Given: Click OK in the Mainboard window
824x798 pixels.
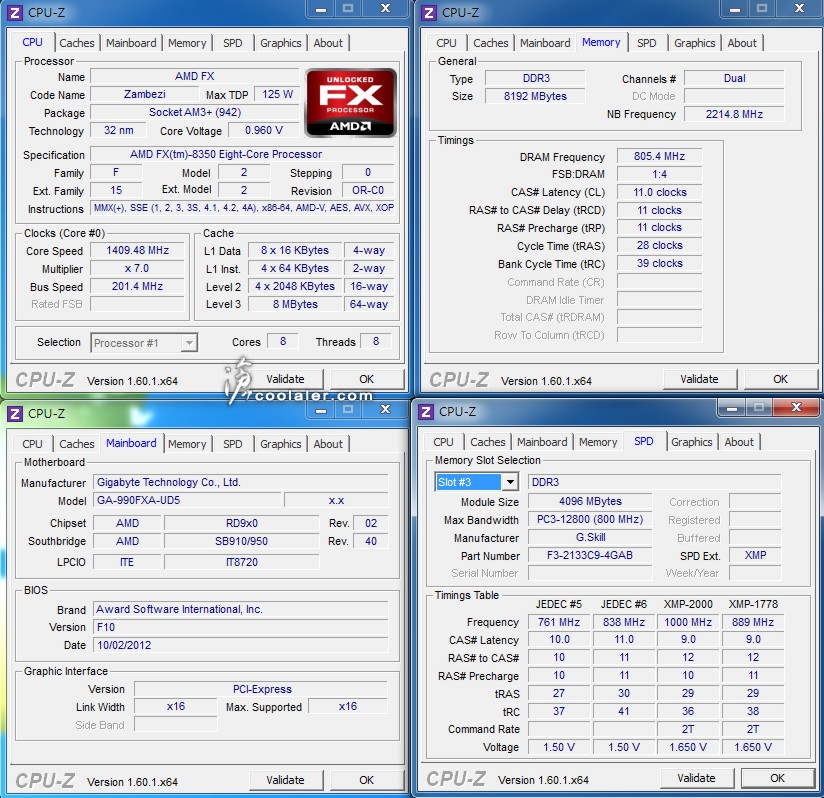Looking at the screenshot, I should coord(367,780).
